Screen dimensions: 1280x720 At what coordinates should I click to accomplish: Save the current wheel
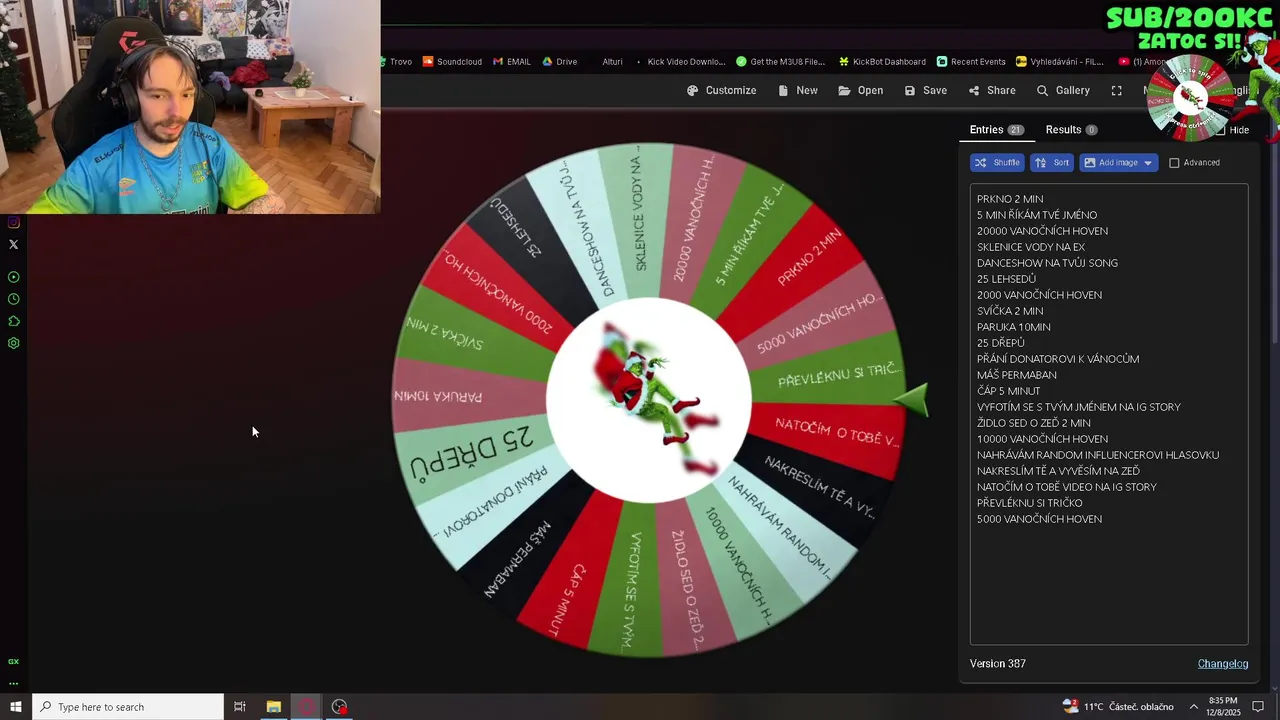(x=925, y=90)
